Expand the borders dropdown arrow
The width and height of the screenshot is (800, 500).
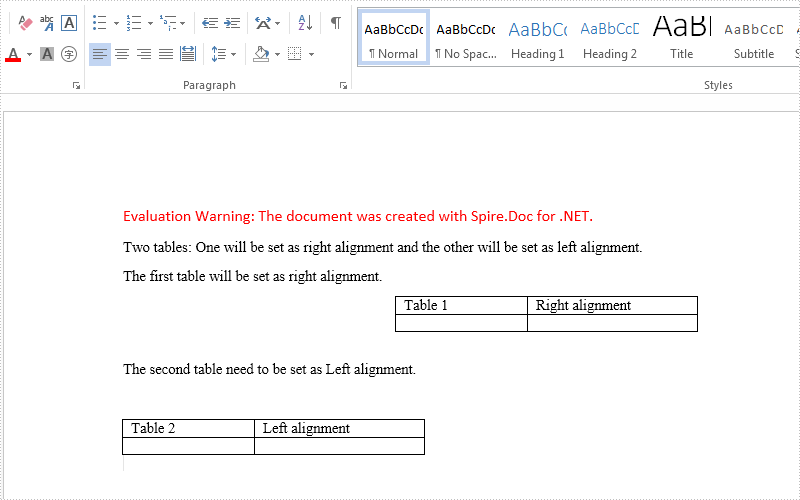click(311, 55)
